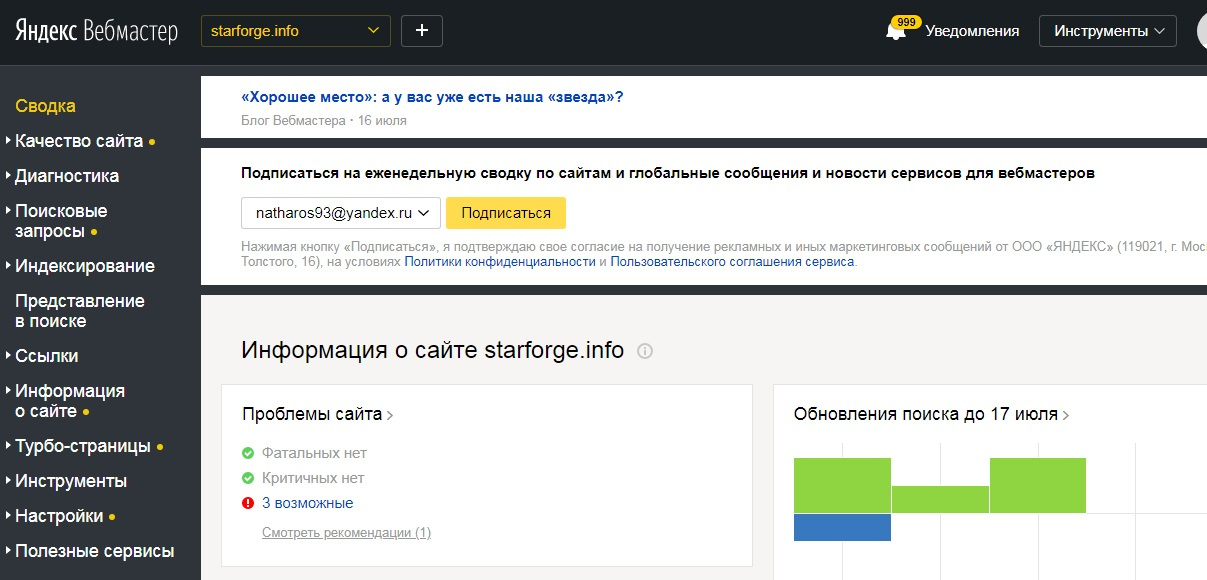Open the Инструменты dropdown in the header
This screenshot has height=580, width=1207.
coord(1109,31)
